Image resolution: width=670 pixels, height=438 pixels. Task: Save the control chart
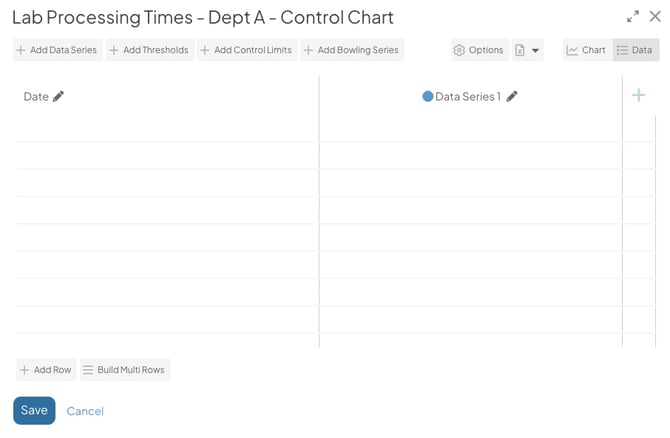[34, 411]
